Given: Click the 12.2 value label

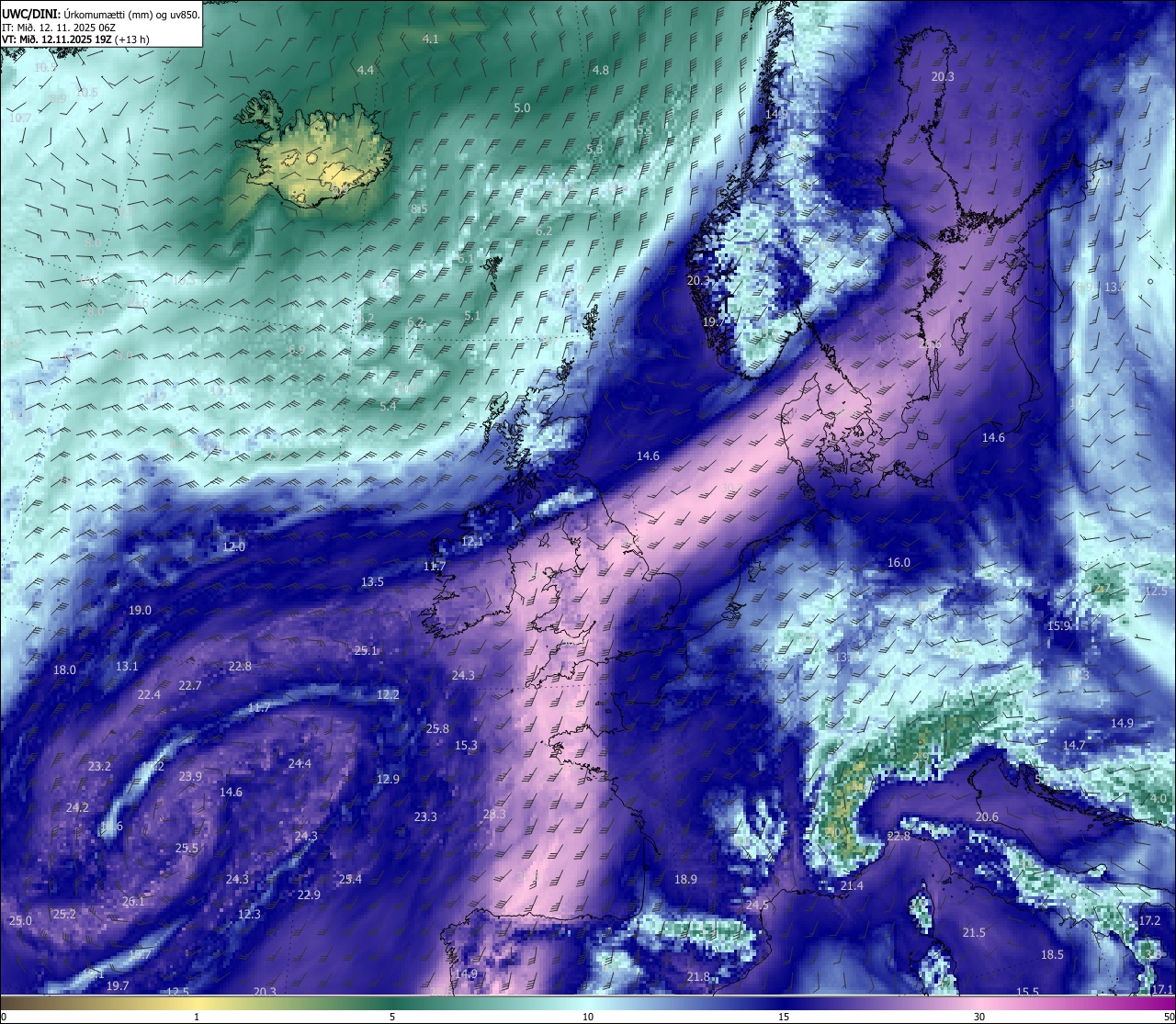Looking at the screenshot, I should click(x=388, y=694).
